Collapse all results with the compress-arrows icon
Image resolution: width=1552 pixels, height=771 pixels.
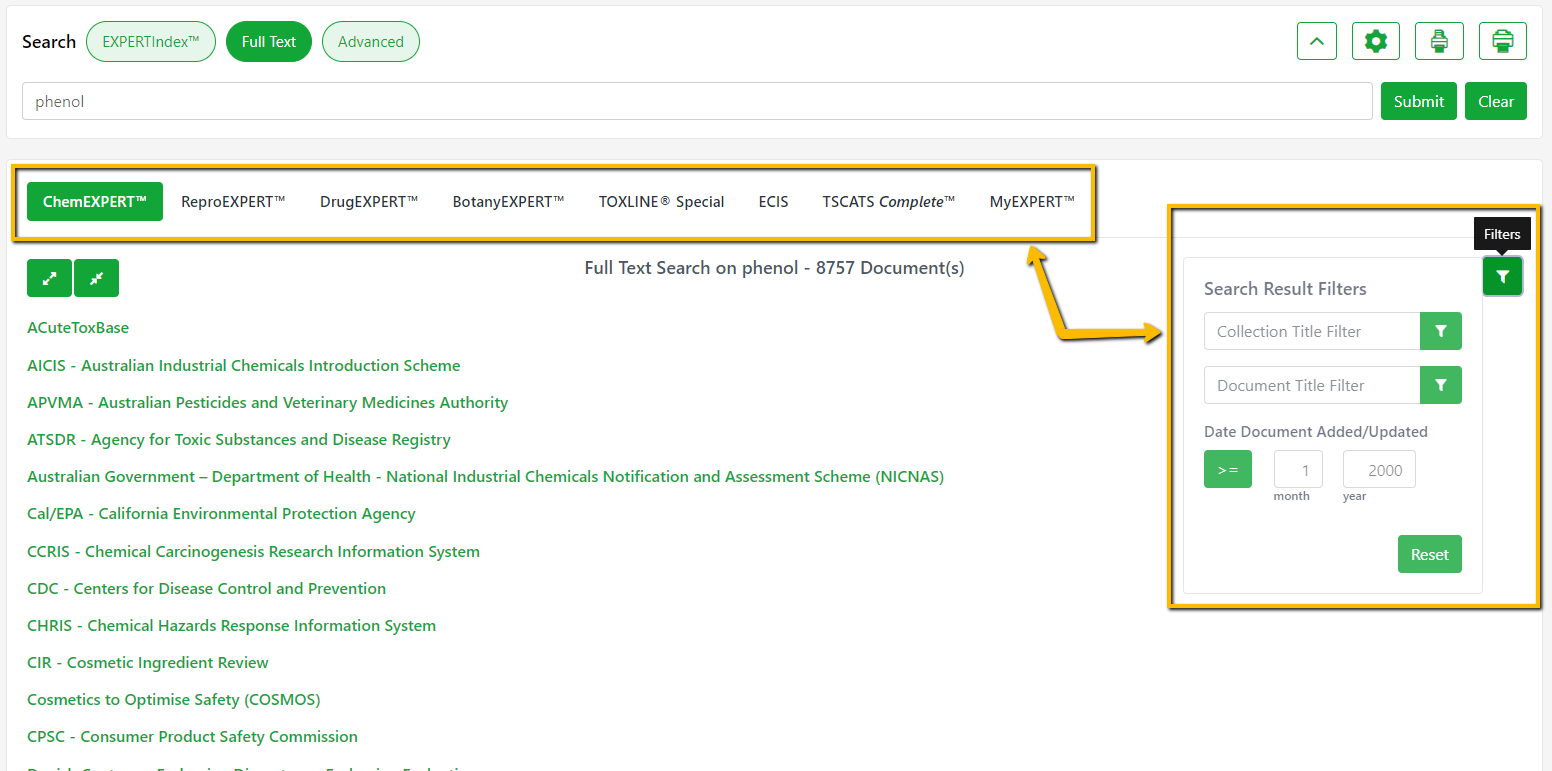tap(96, 278)
